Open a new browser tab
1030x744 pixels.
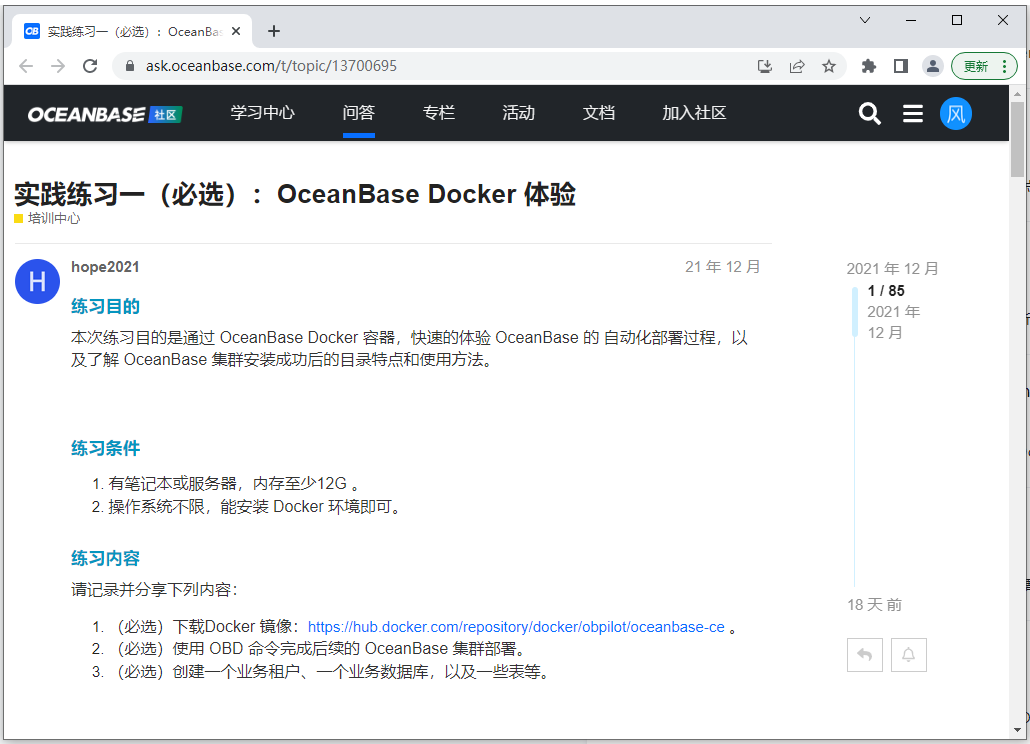coord(274,31)
